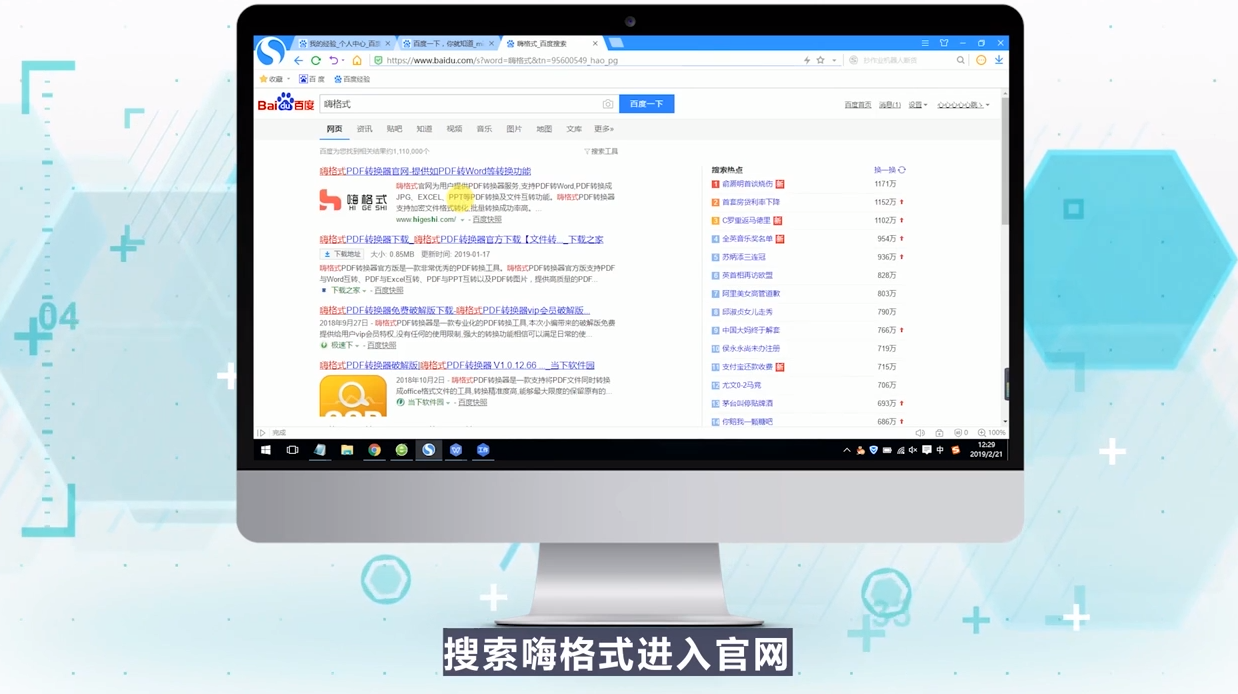Click hot search item 首套房贷利率下降
The height and width of the screenshot is (694, 1238).
pyautogui.click(x=750, y=203)
